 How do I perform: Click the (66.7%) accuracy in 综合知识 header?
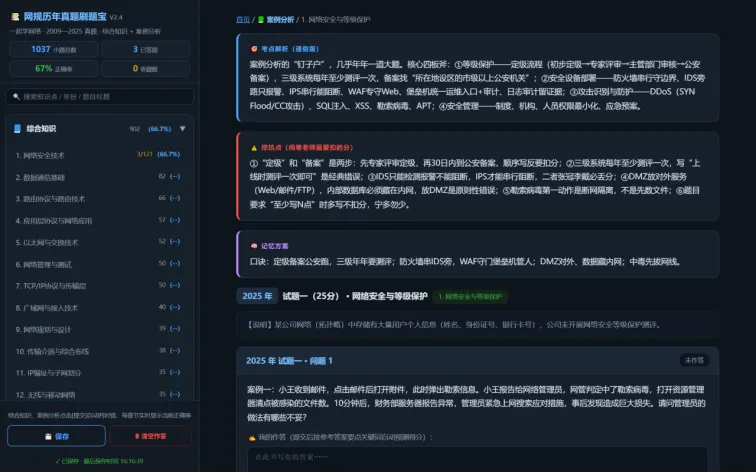pos(160,129)
